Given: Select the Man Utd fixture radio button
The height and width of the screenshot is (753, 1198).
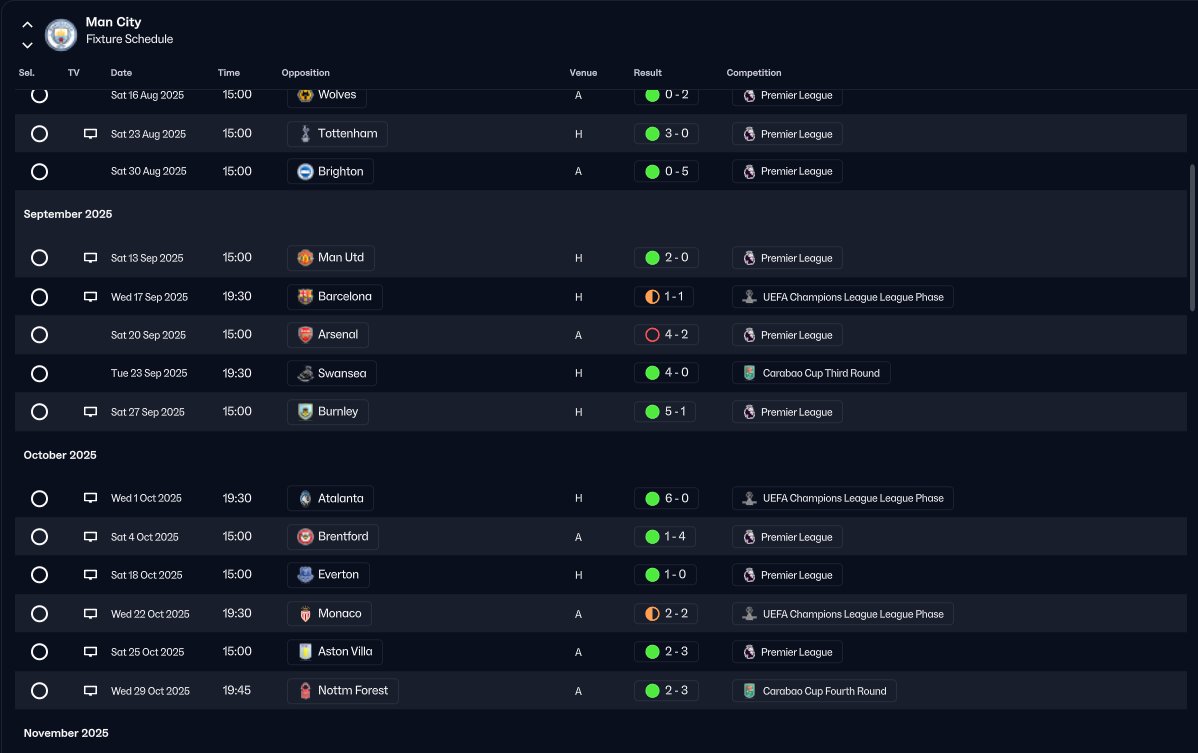Looking at the screenshot, I should point(39,258).
